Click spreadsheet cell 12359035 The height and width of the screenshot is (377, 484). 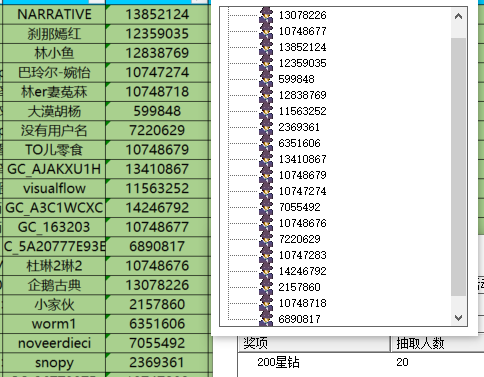[157, 34]
